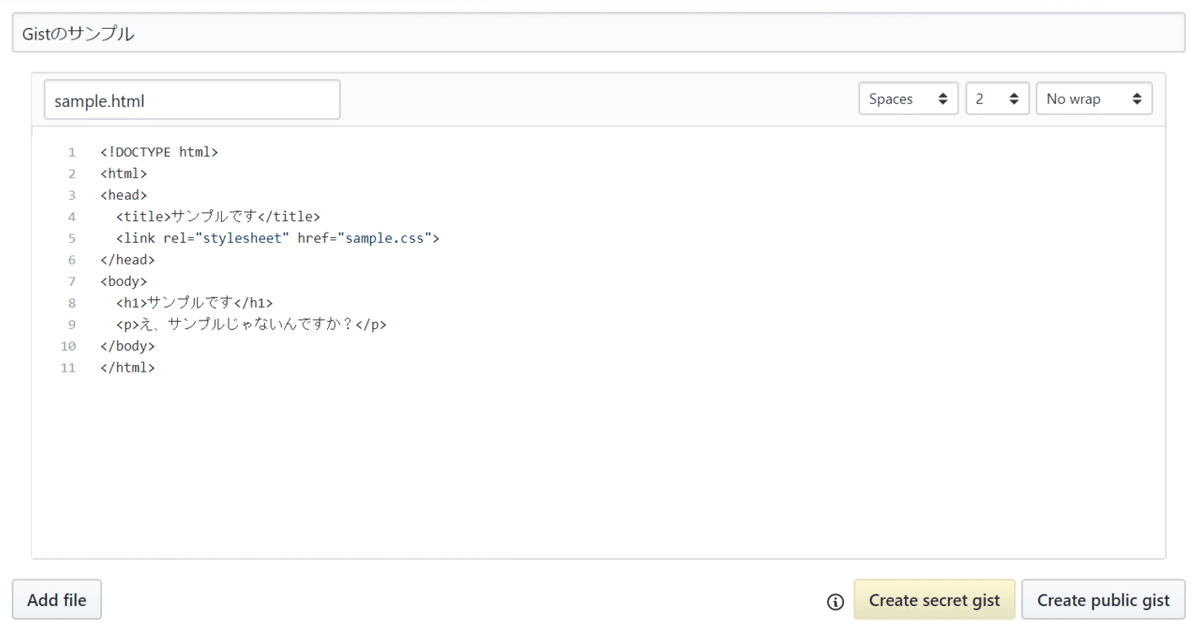This screenshot has width=1200, height=634.
Task: Place cursor in the paragraph tag line
Action: 250,325
